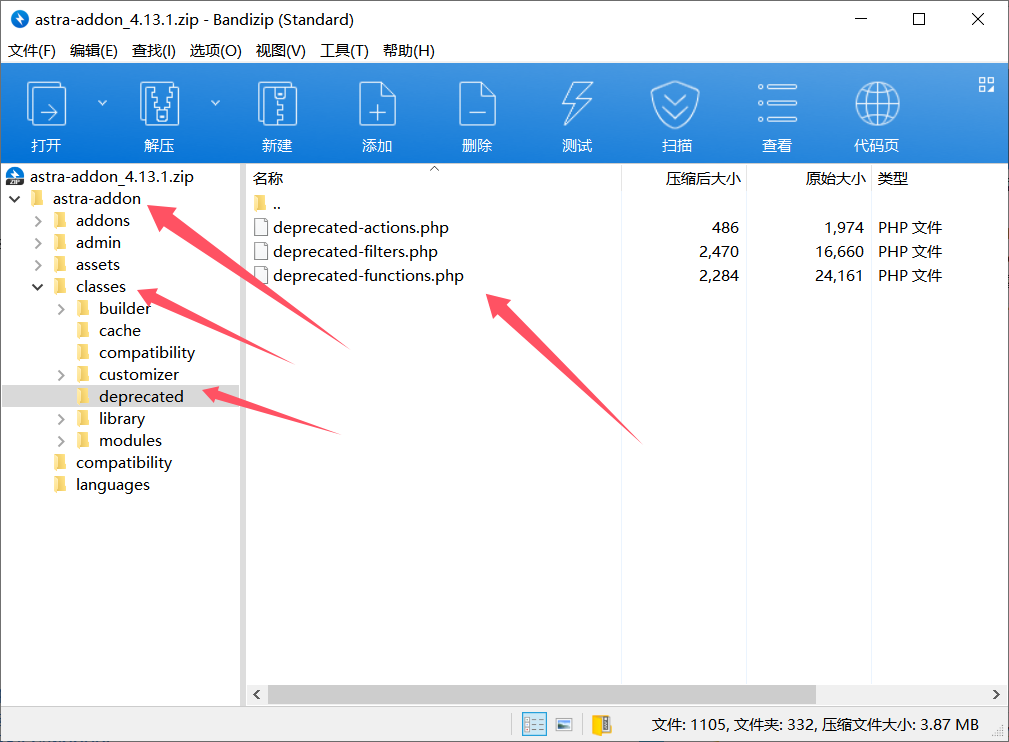Expand the addons folder node
This screenshot has height=742, width=1009.
(38, 221)
